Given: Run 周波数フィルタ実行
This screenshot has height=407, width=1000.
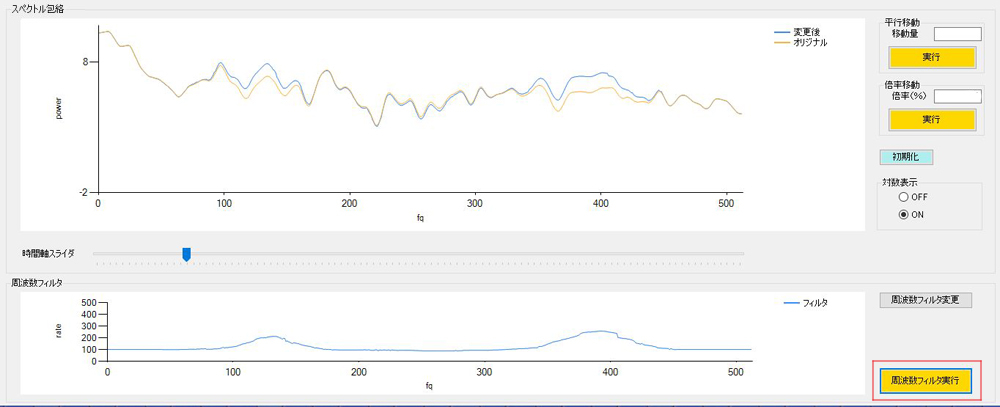Looking at the screenshot, I should pos(925,381).
